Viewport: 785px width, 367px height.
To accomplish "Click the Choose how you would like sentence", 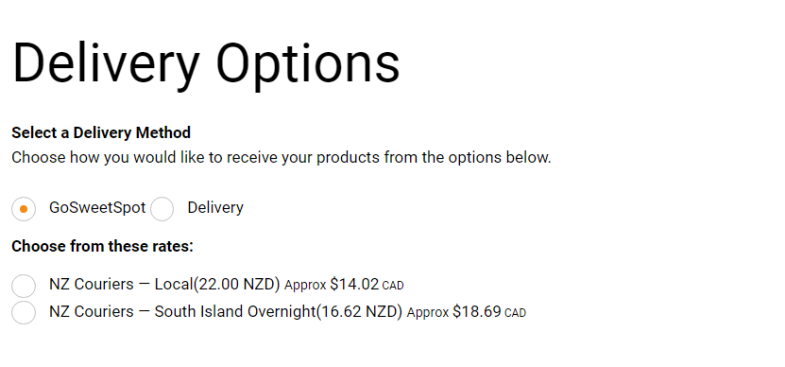I will 281,158.
